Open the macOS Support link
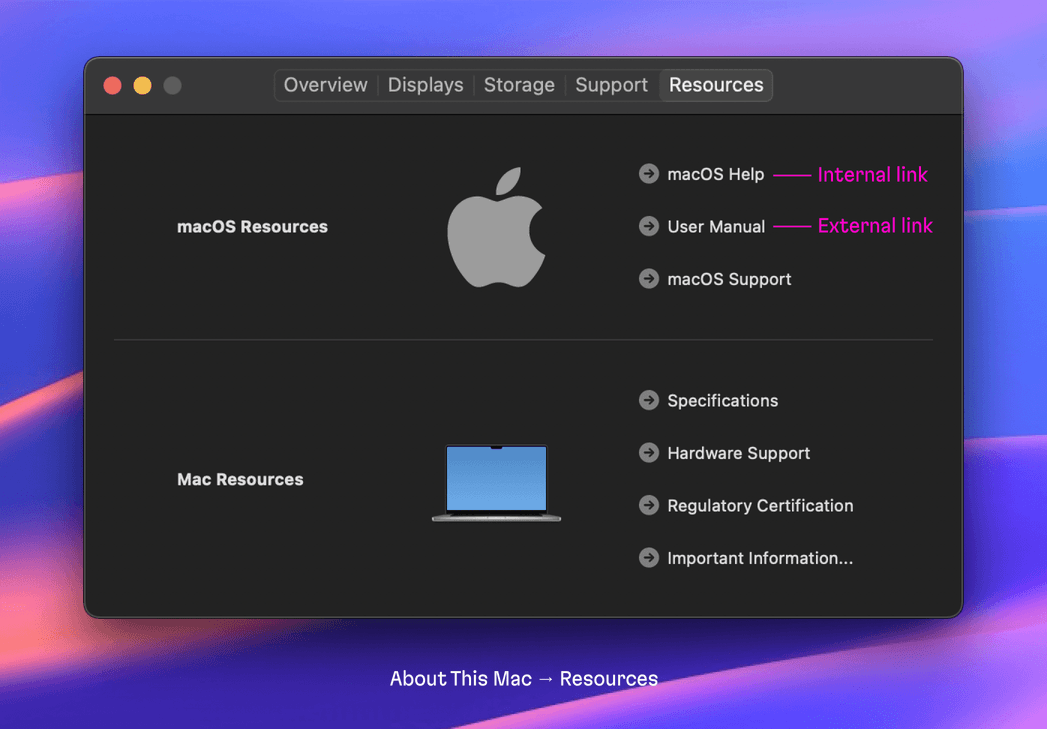Image resolution: width=1047 pixels, height=729 pixels. click(x=729, y=279)
